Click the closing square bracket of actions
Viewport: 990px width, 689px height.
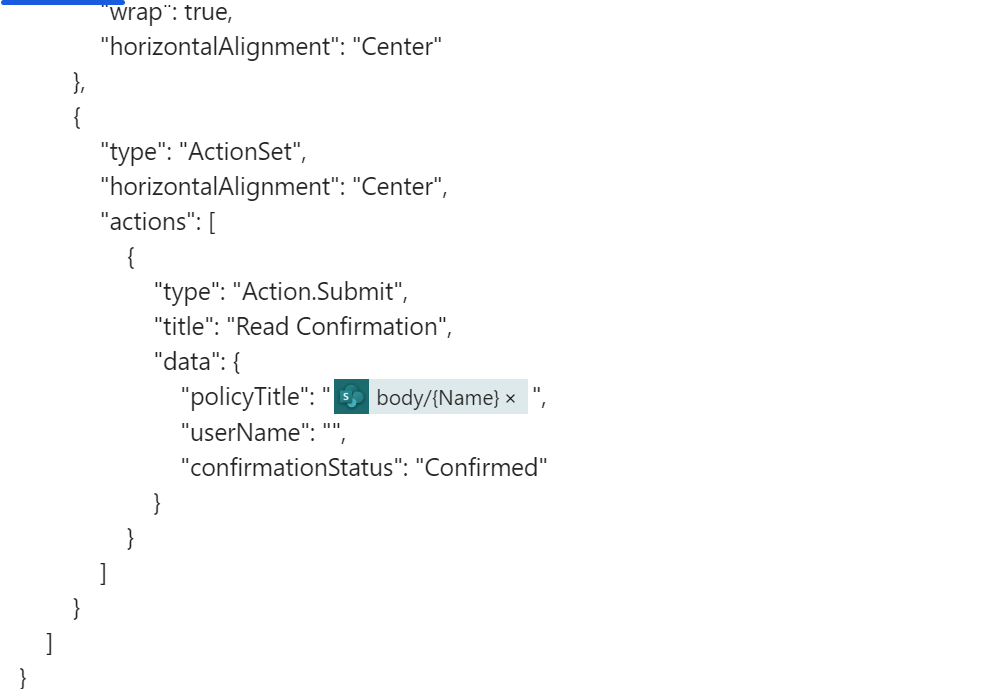103,573
